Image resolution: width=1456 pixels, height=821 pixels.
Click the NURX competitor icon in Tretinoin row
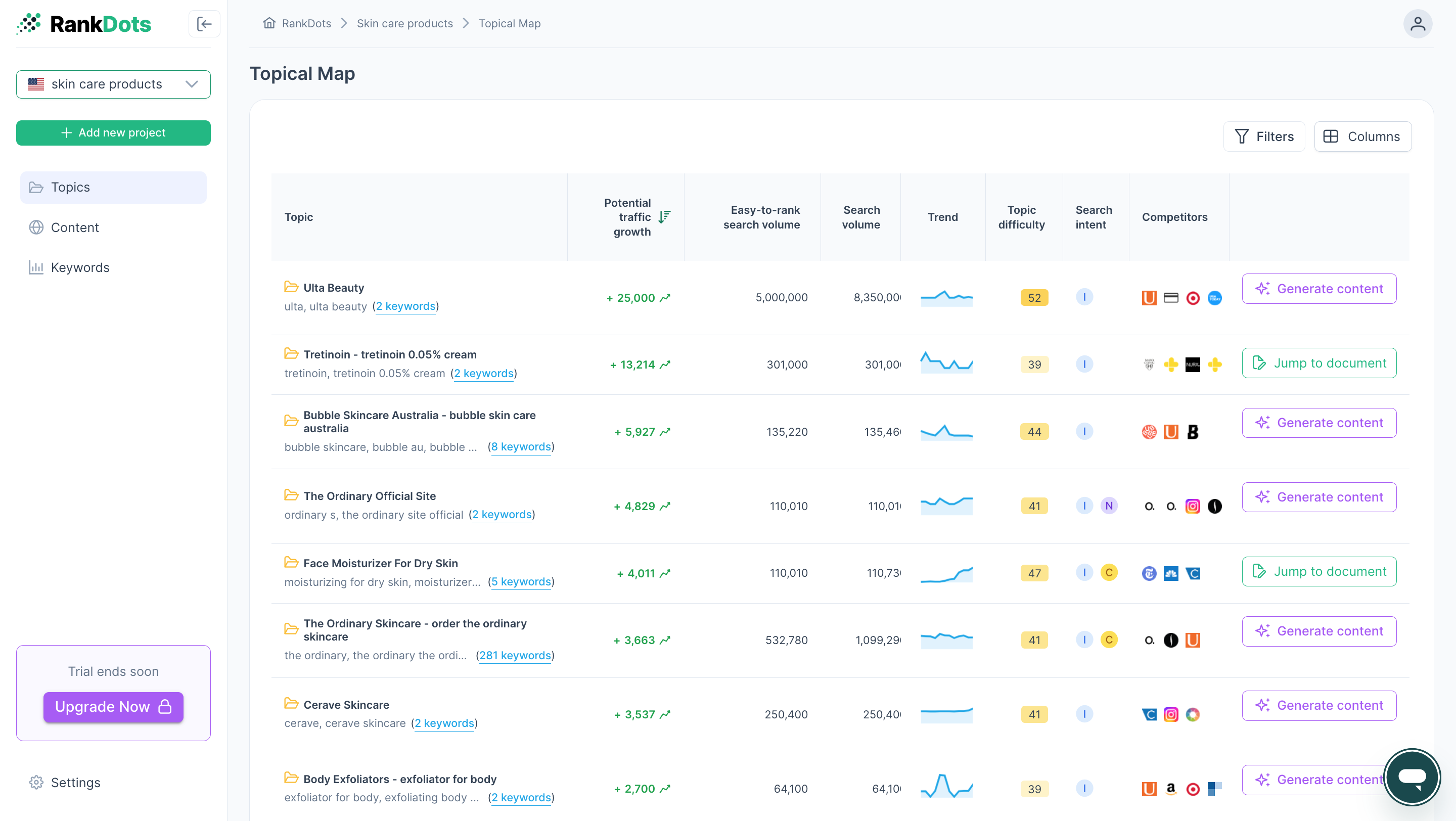tap(1193, 364)
